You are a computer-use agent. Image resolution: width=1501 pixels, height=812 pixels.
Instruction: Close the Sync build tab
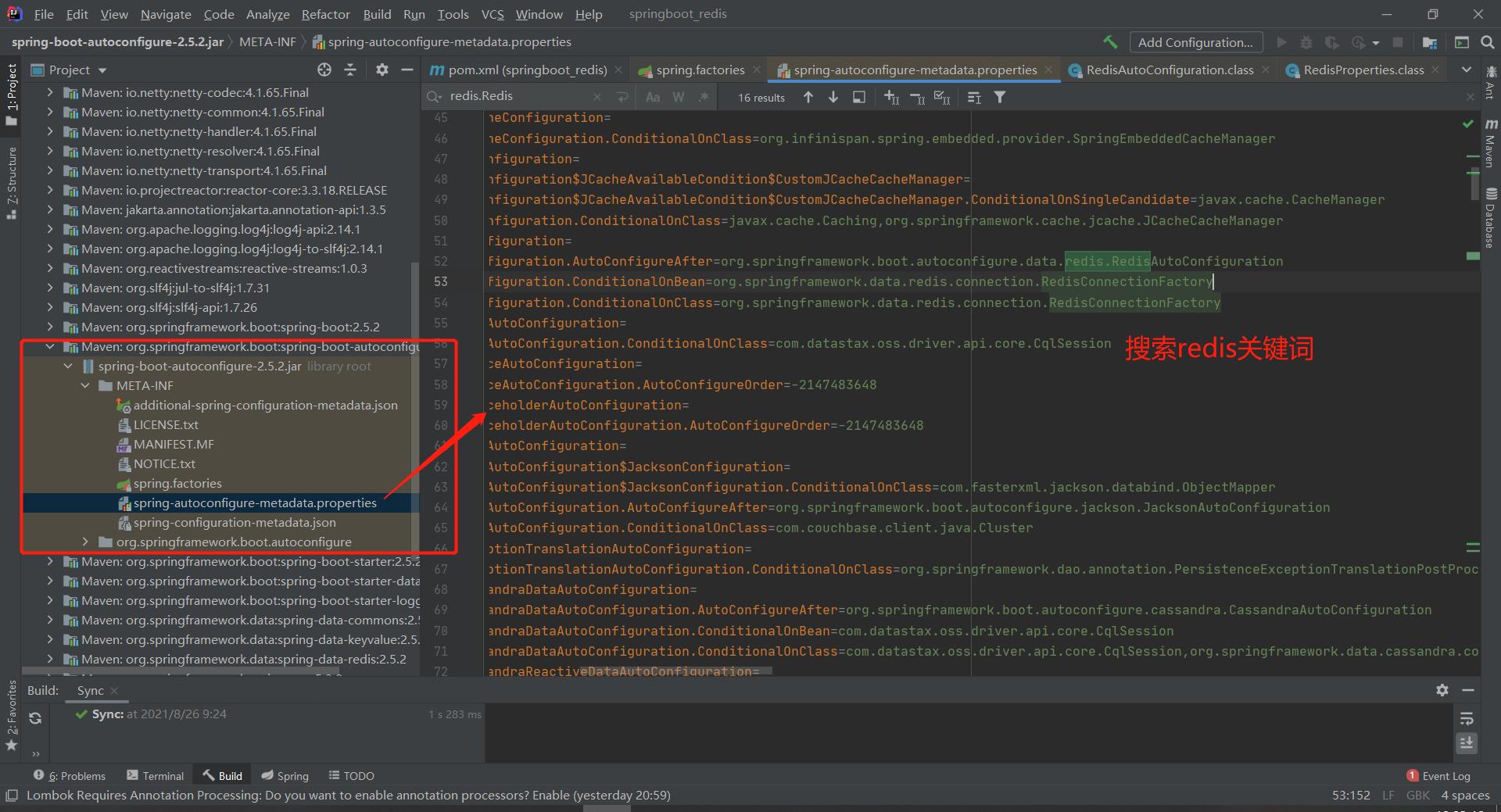tap(114, 690)
